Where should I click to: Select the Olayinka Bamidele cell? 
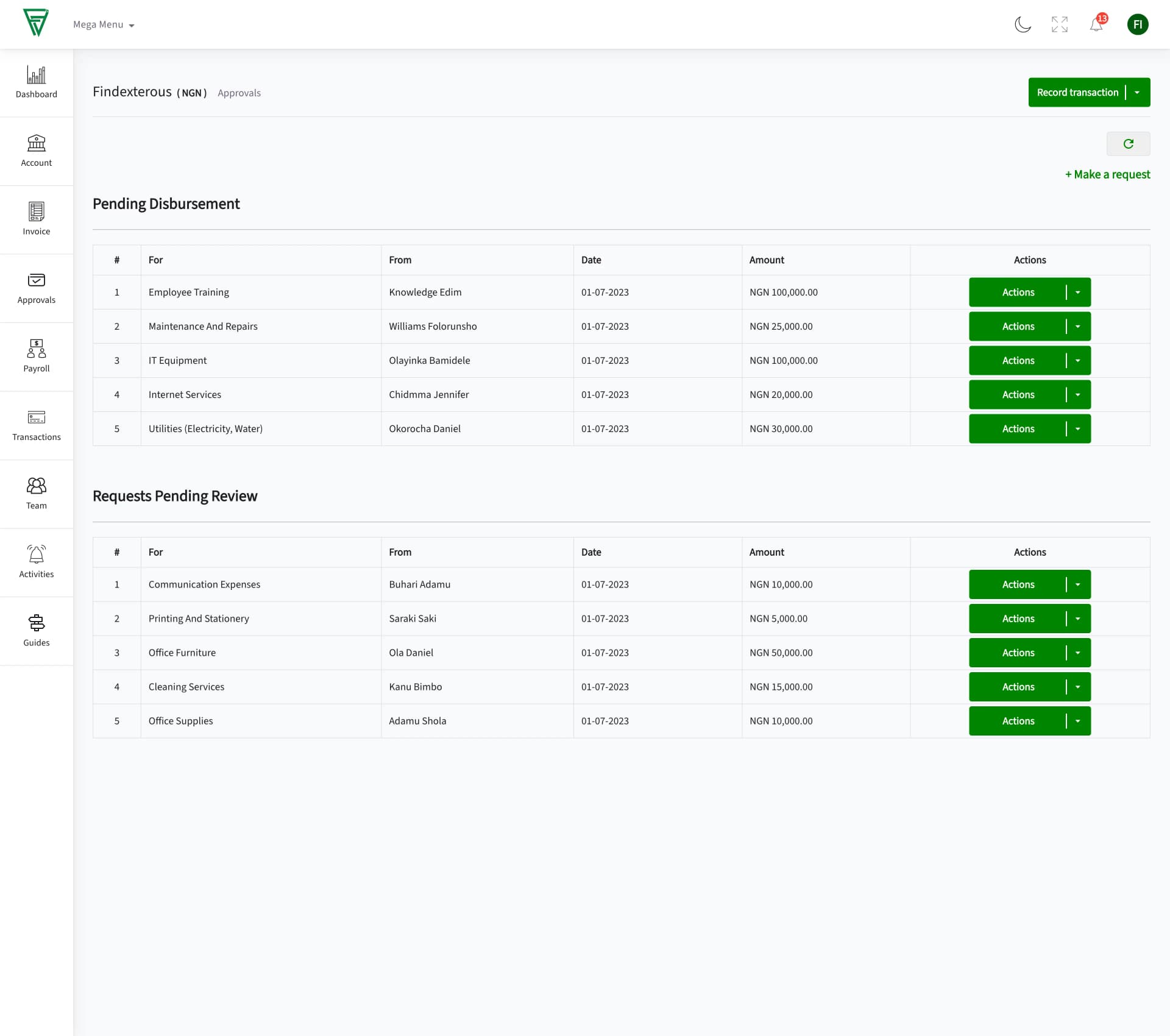[477, 360]
